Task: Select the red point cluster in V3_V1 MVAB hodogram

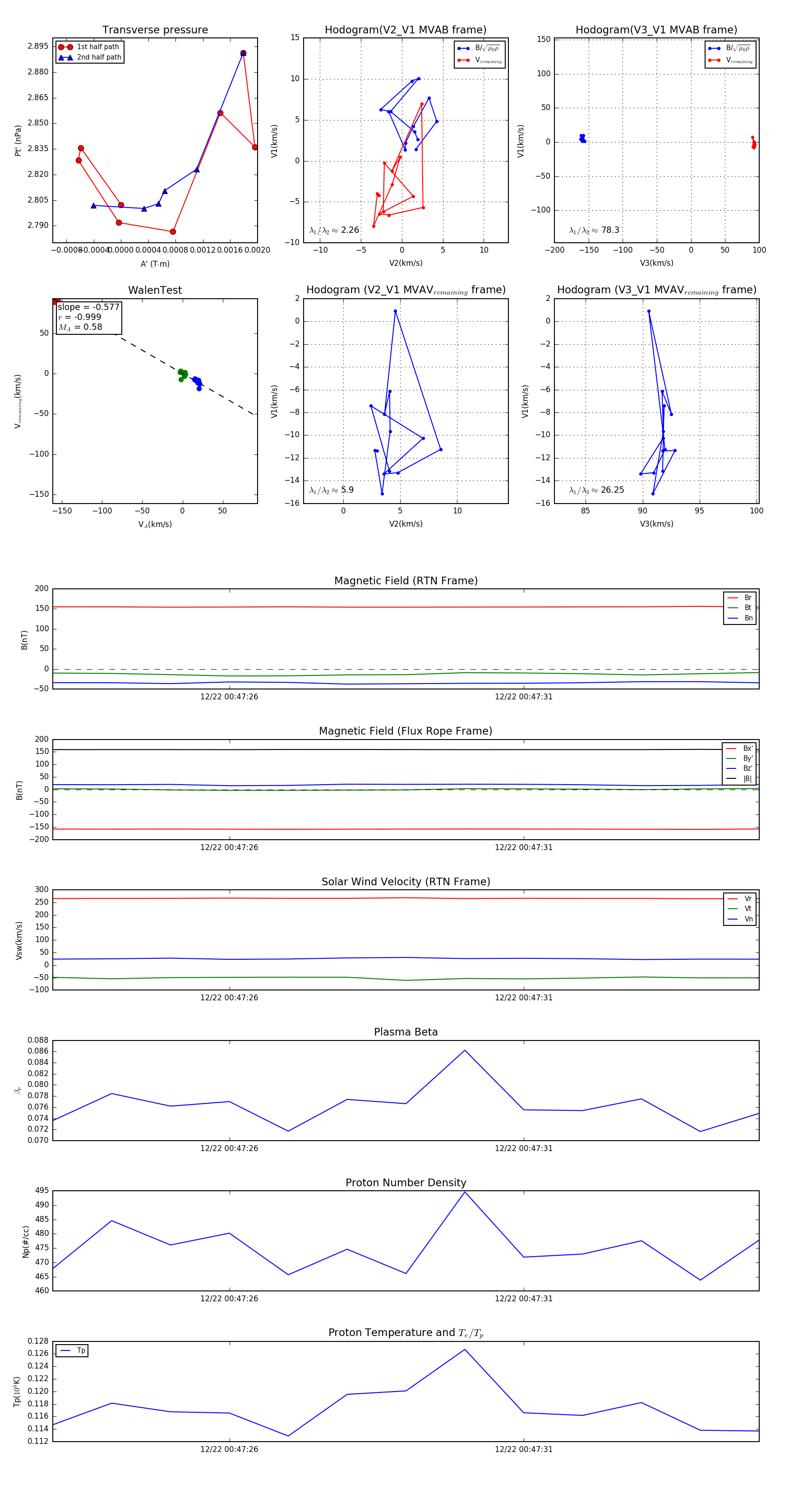Action: [753, 143]
